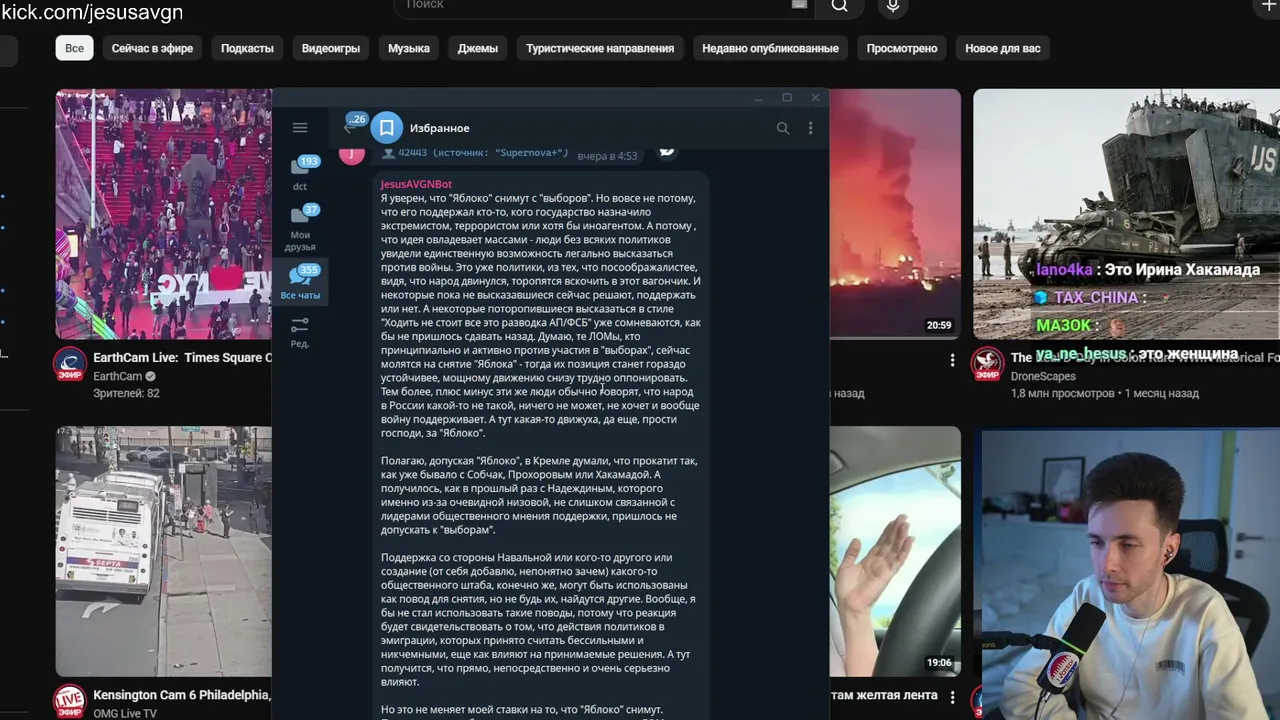This screenshot has width=1280, height=720.
Task: Open the EarthCam channel name link
Action: point(118,376)
